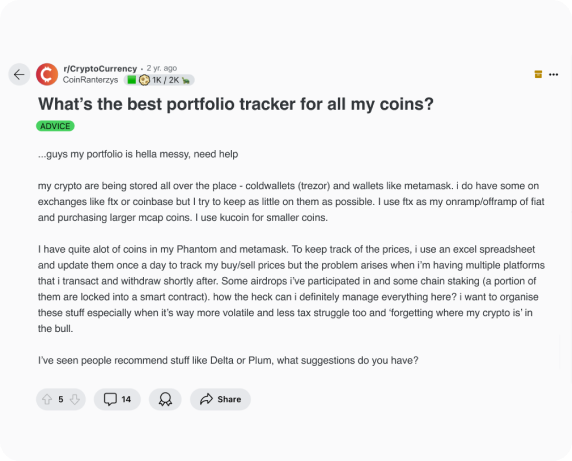The image size is (572, 461).
Task: Open the three-dots post options menu
Action: click(x=553, y=74)
